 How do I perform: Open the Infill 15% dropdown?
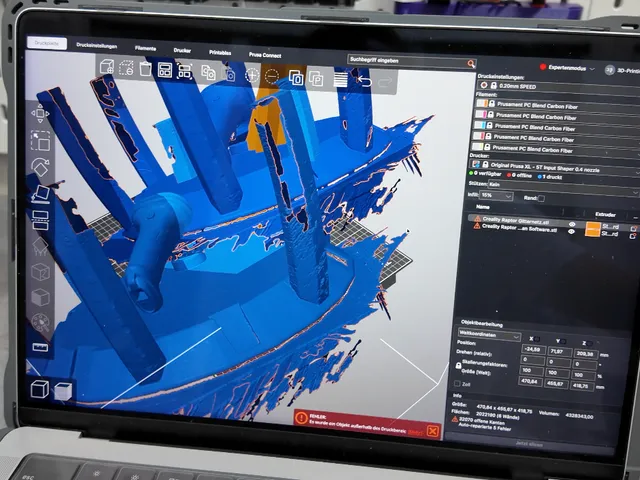496,196
